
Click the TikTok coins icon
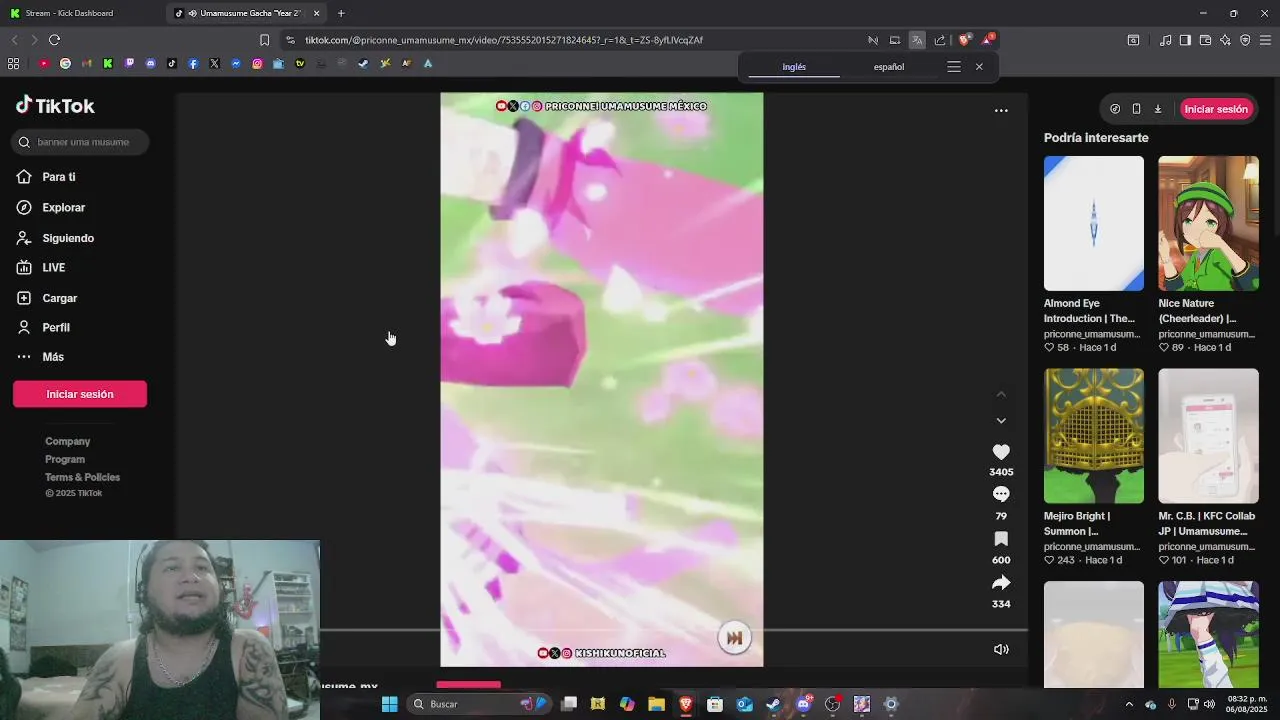click(1115, 109)
